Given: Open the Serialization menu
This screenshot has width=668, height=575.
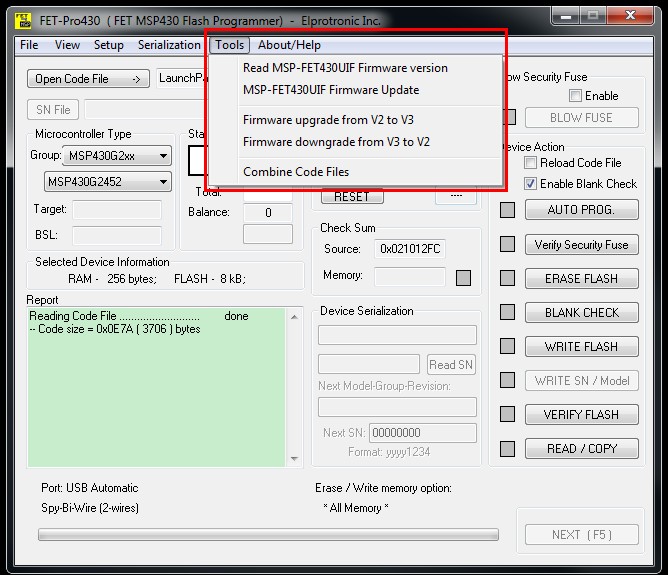Looking at the screenshot, I should [x=169, y=45].
